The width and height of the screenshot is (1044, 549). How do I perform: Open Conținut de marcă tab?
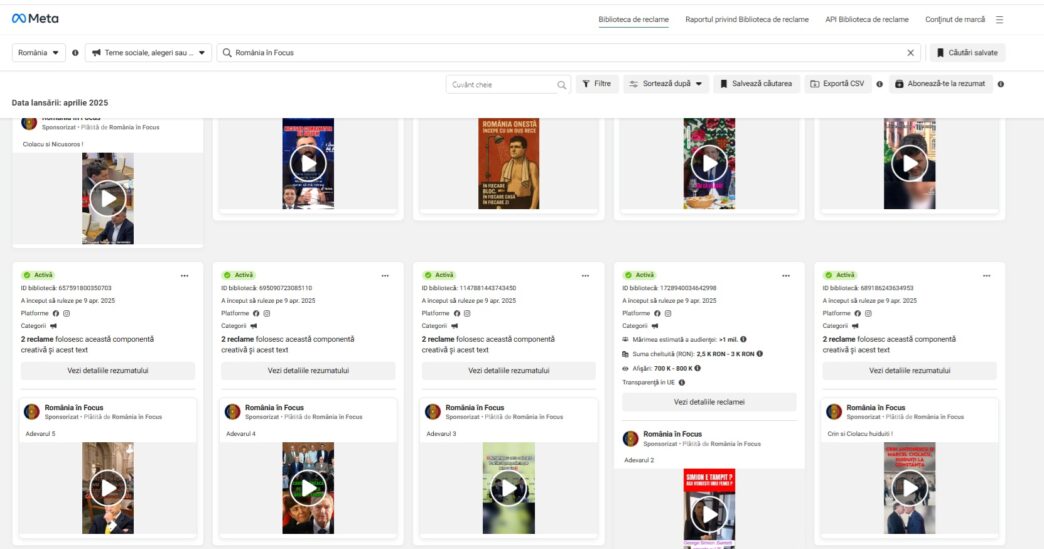(955, 20)
